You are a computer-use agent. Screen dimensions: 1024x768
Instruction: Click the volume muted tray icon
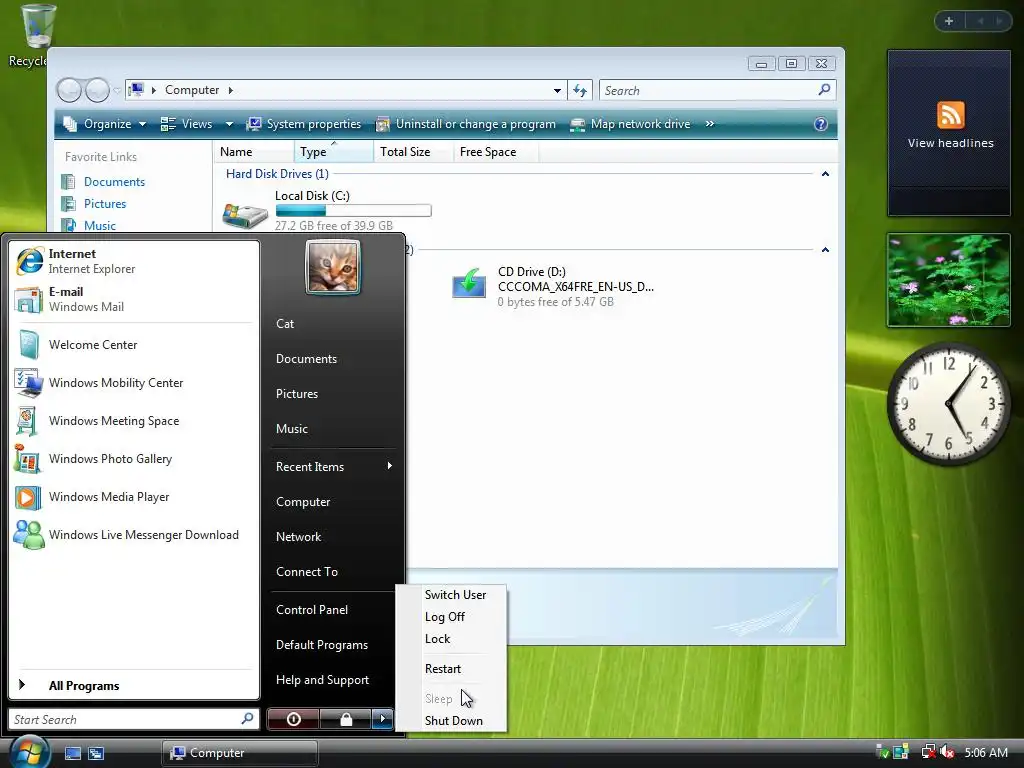948,752
